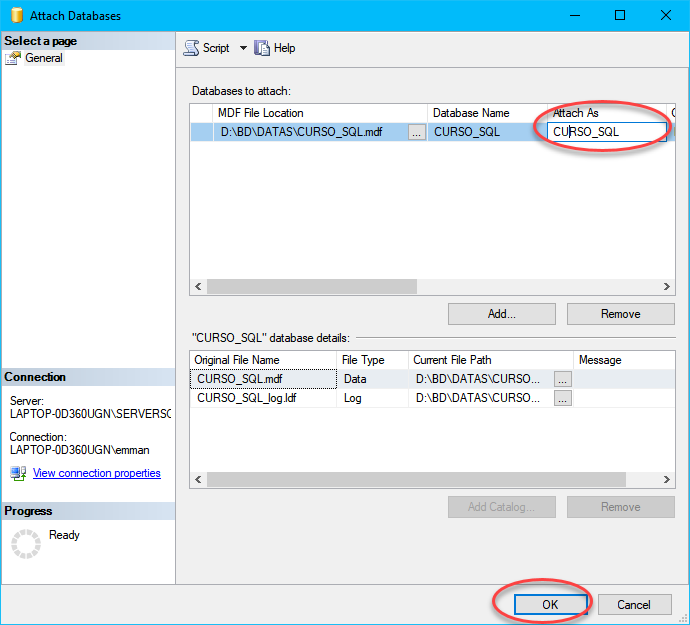Click the Attach As column header
This screenshot has width=690, height=625.
coord(607,113)
